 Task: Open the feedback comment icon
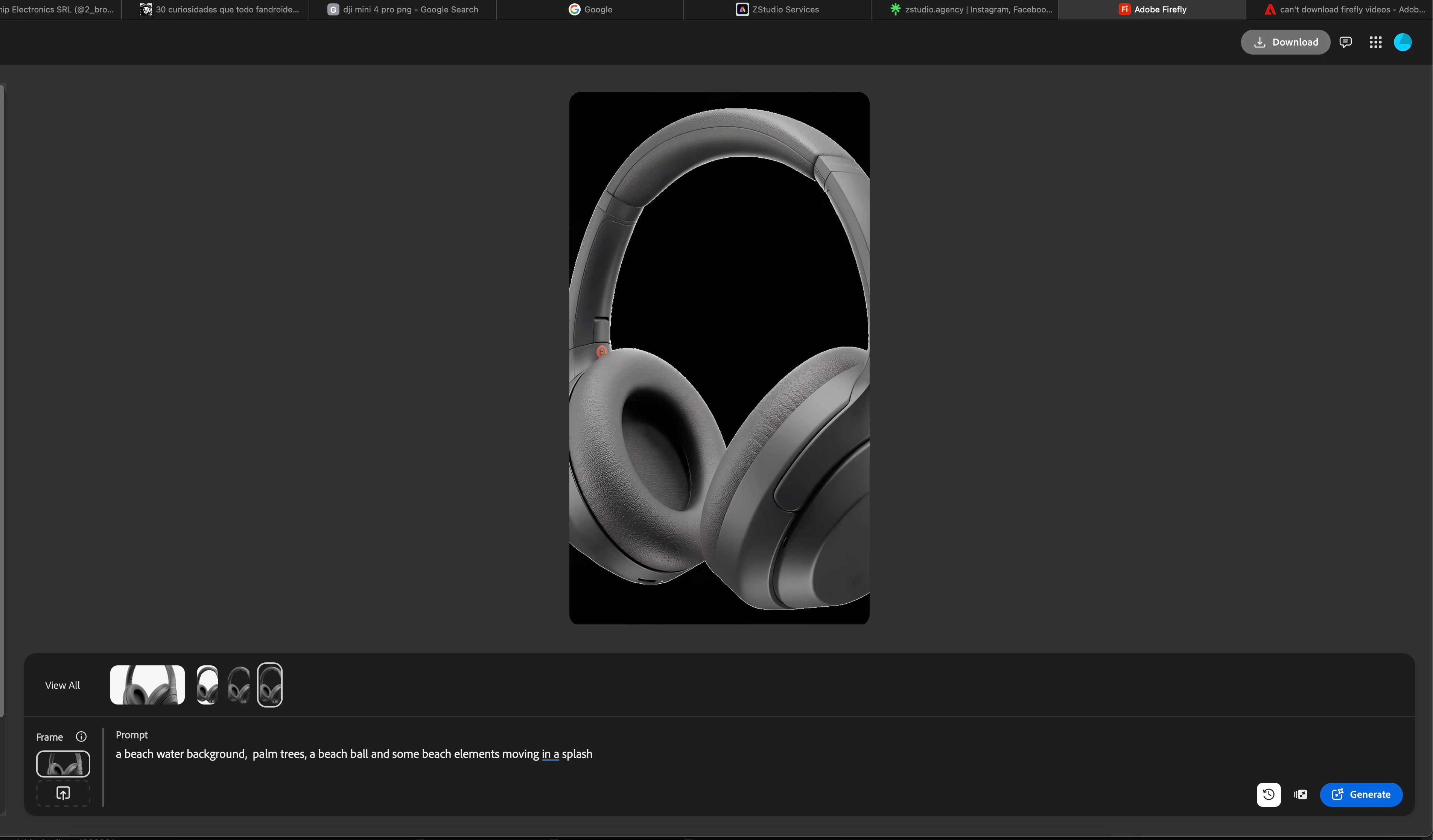coord(1345,42)
